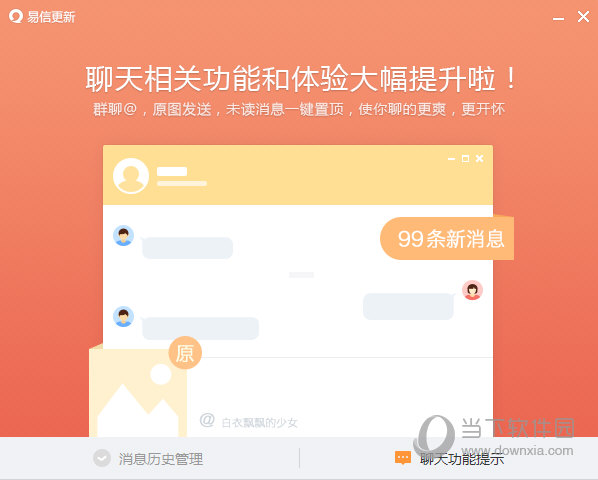The height and width of the screenshot is (480, 598).
Task: Click the large white profile avatar
Action: (131, 176)
